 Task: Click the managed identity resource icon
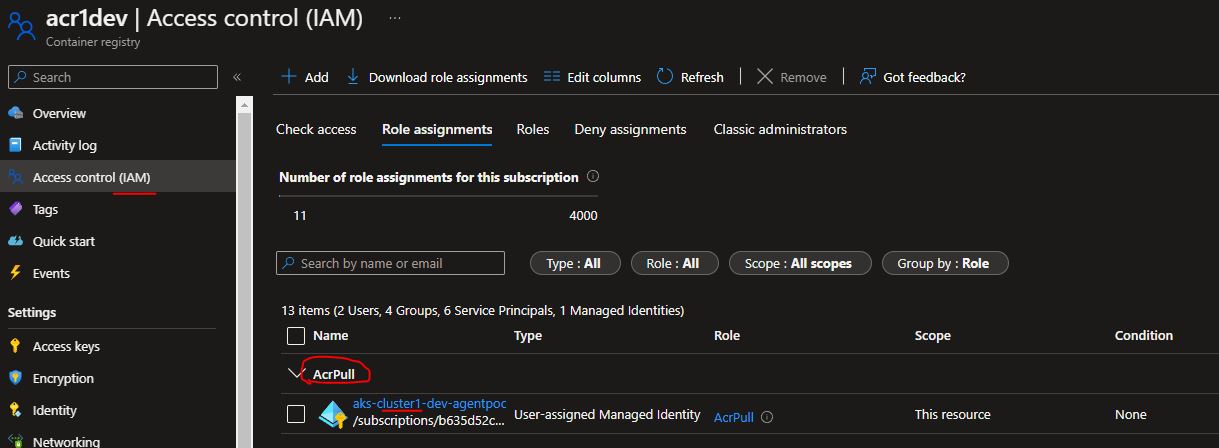[331, 413]
